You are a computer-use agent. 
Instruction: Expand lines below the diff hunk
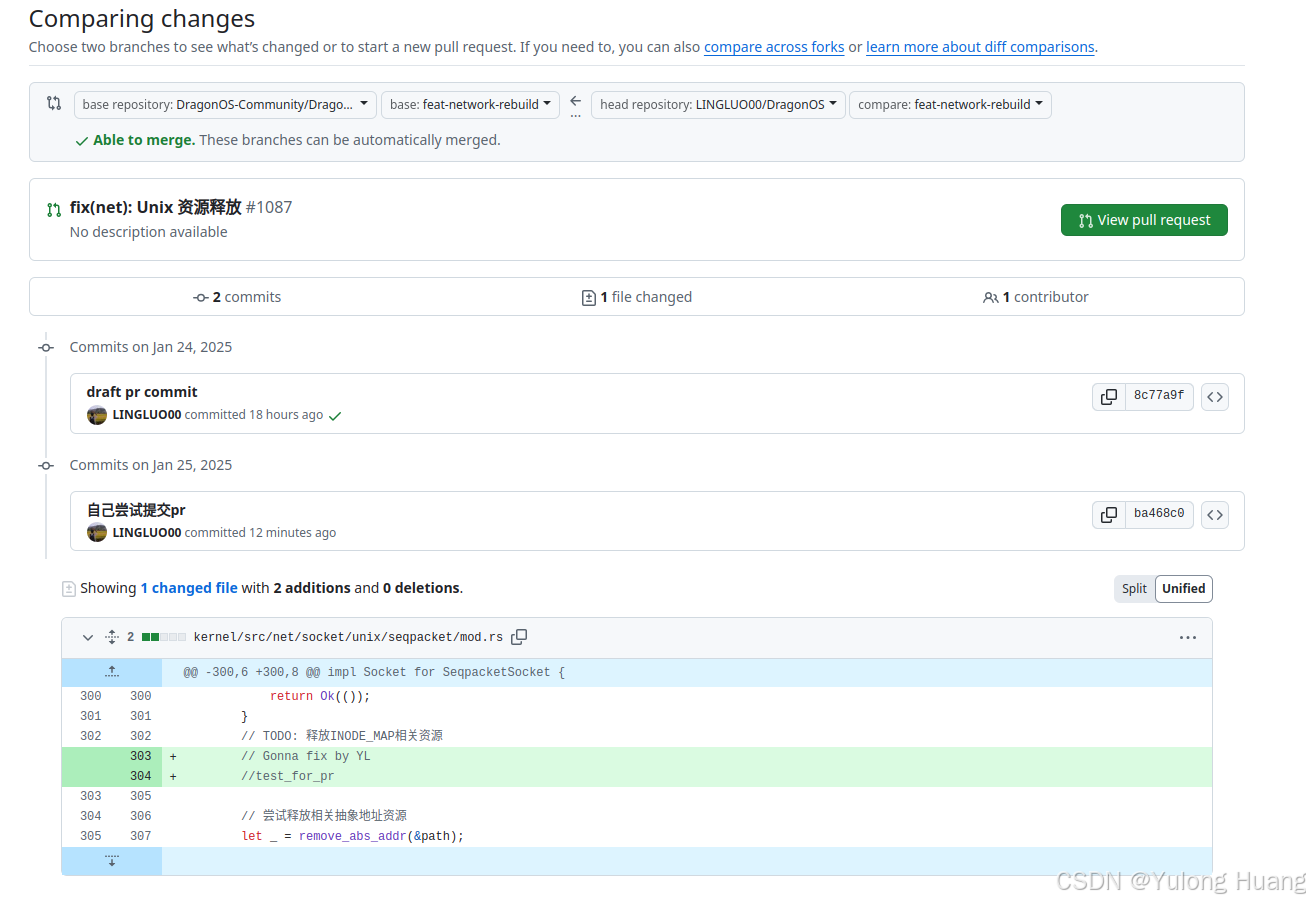112,861
